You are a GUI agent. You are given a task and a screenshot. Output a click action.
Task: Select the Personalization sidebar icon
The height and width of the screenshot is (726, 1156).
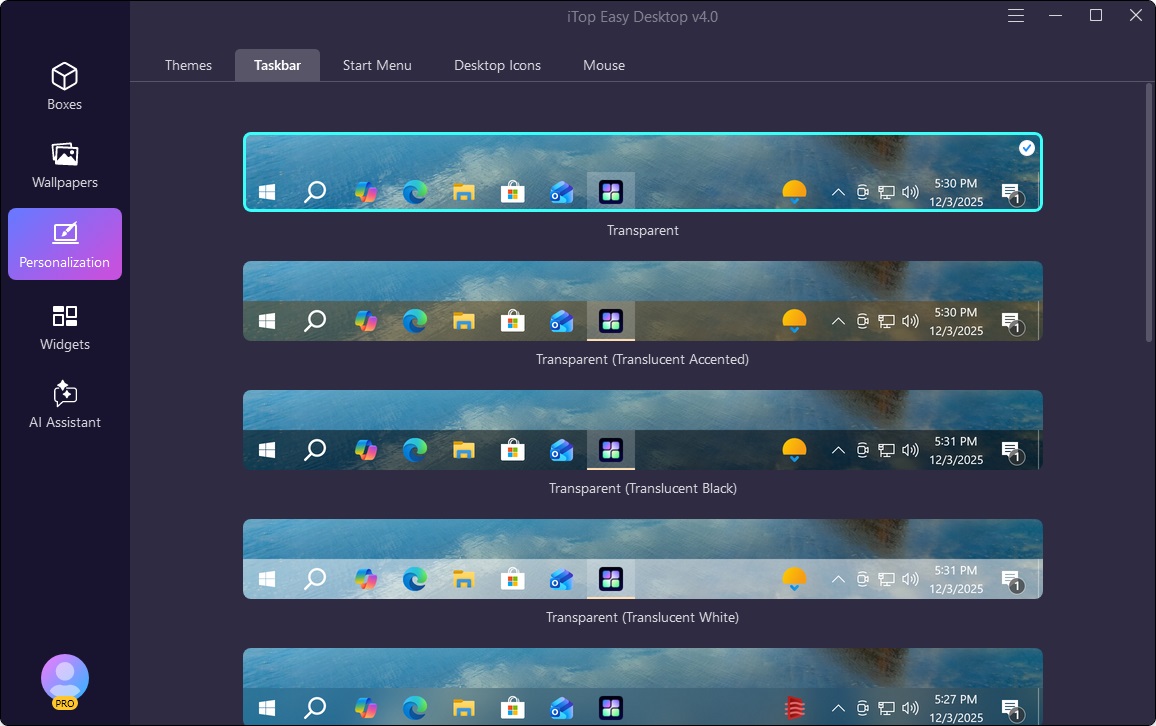click(64, 243)
